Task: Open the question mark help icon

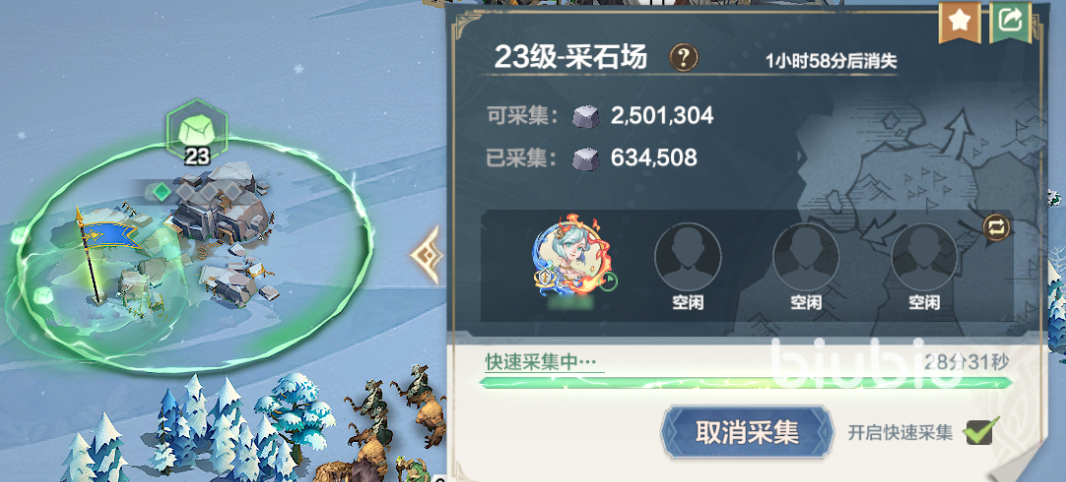Action: [683, 59]
